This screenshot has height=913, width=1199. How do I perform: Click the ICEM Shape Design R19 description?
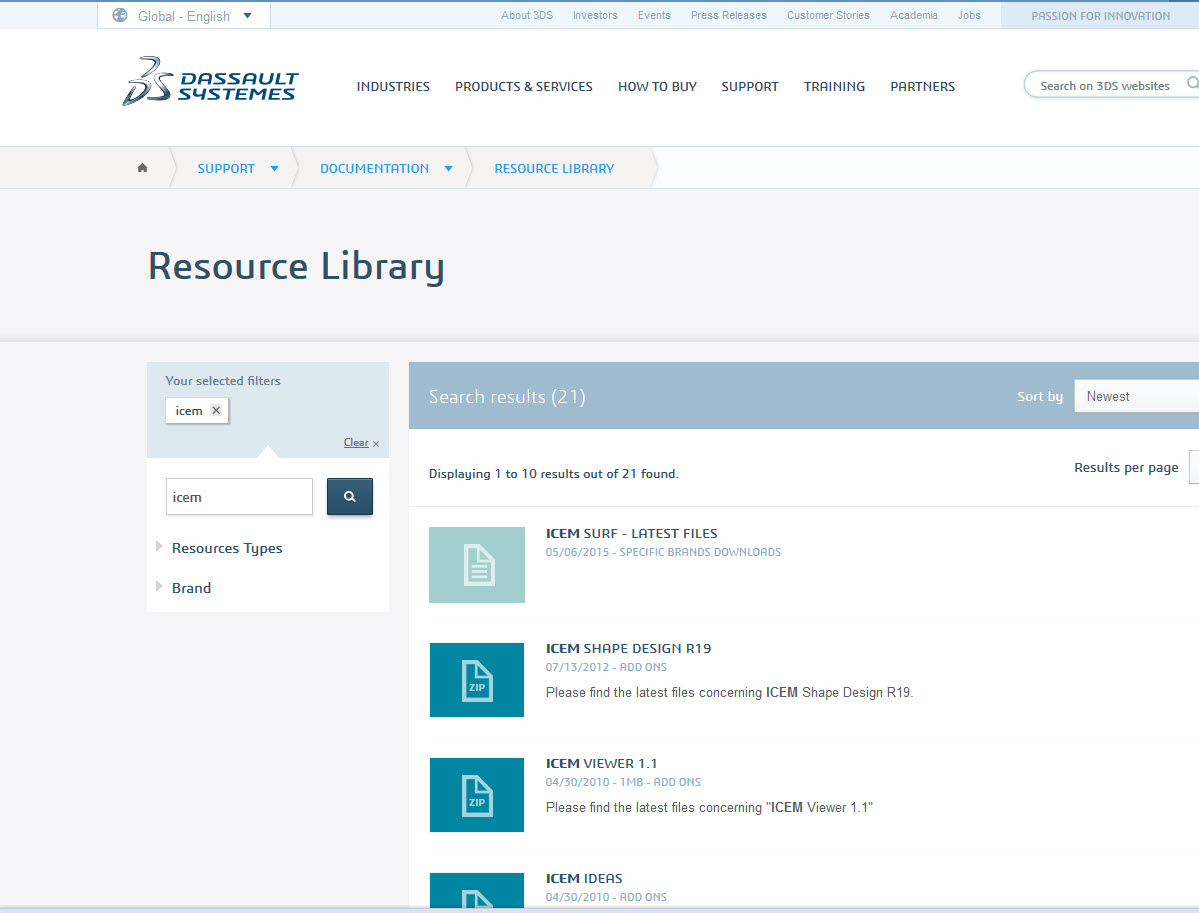[x=729, y=693]
